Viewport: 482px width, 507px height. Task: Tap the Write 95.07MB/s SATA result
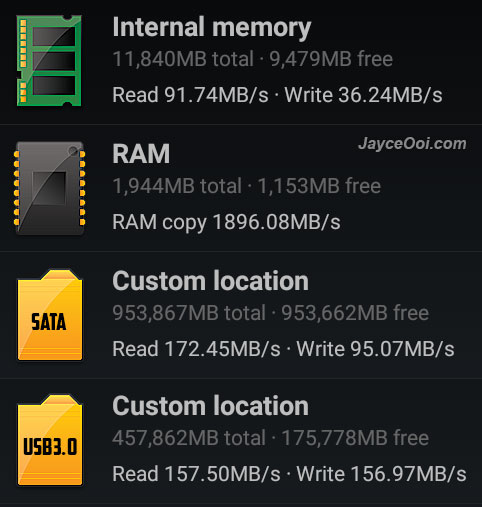[375, 349]
